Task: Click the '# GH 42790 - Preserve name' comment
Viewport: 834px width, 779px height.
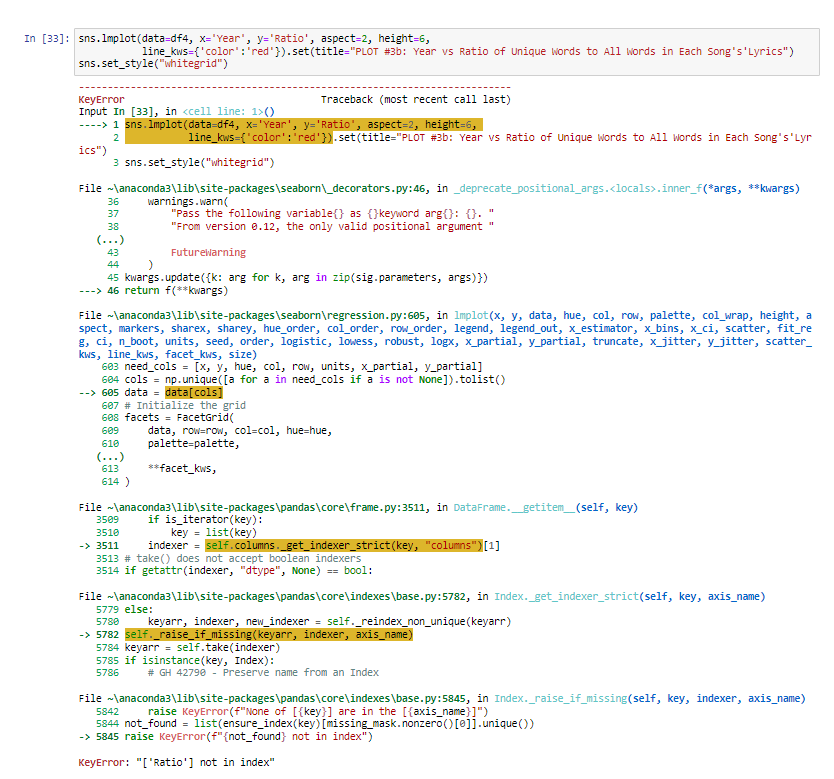Action: [263, 673]
